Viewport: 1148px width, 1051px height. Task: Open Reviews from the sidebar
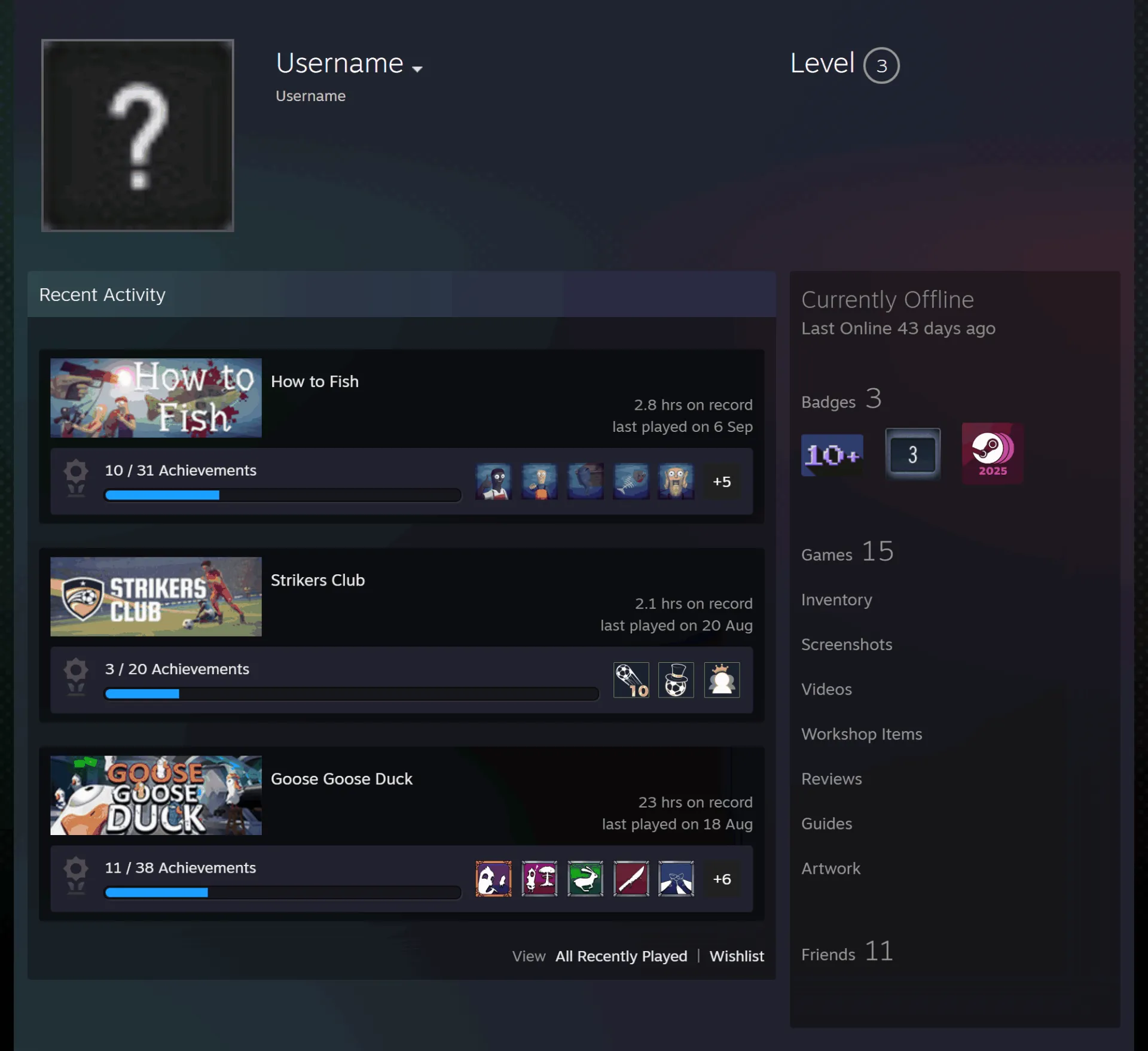tap(832, 779)
